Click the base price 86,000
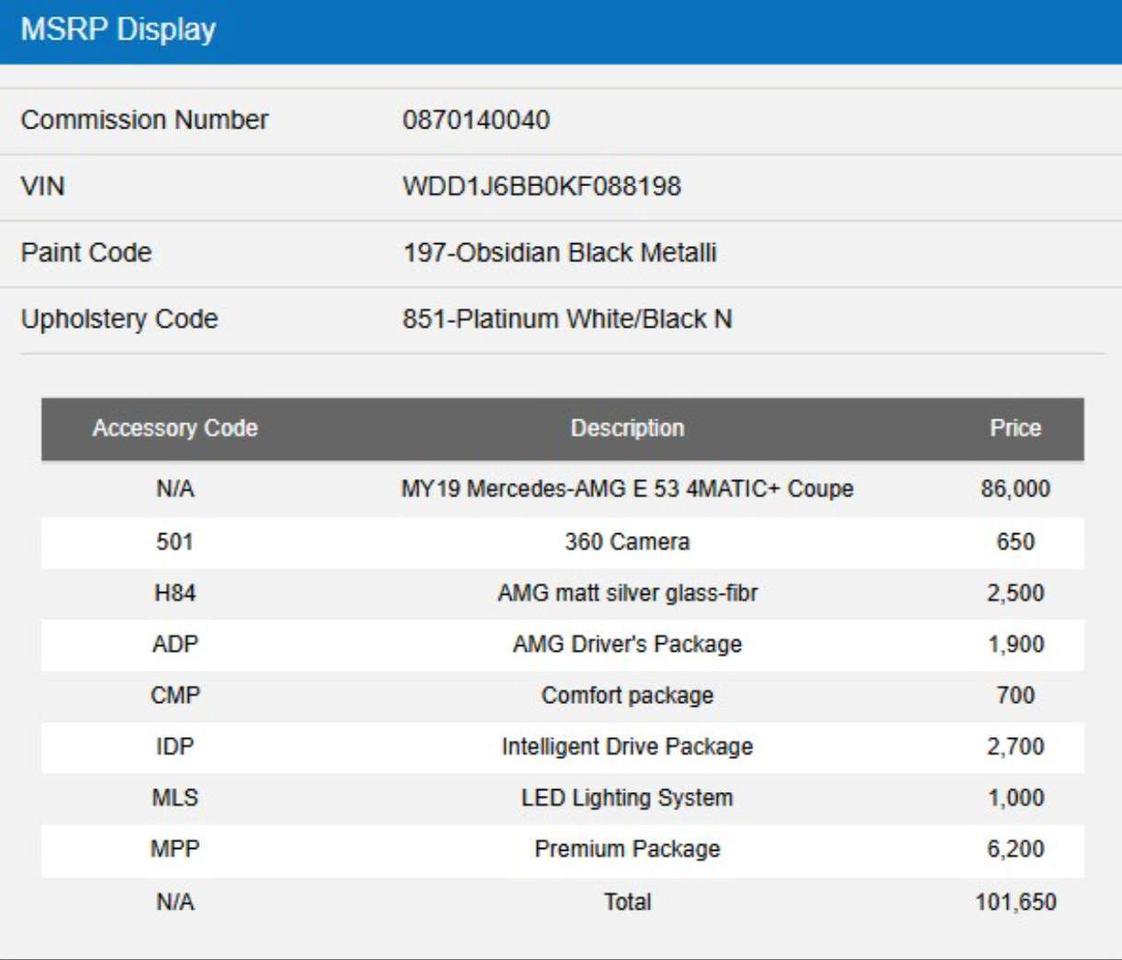Image resolution: width=1122 pixels, height=960 pixels. [x=1015, y=489]
